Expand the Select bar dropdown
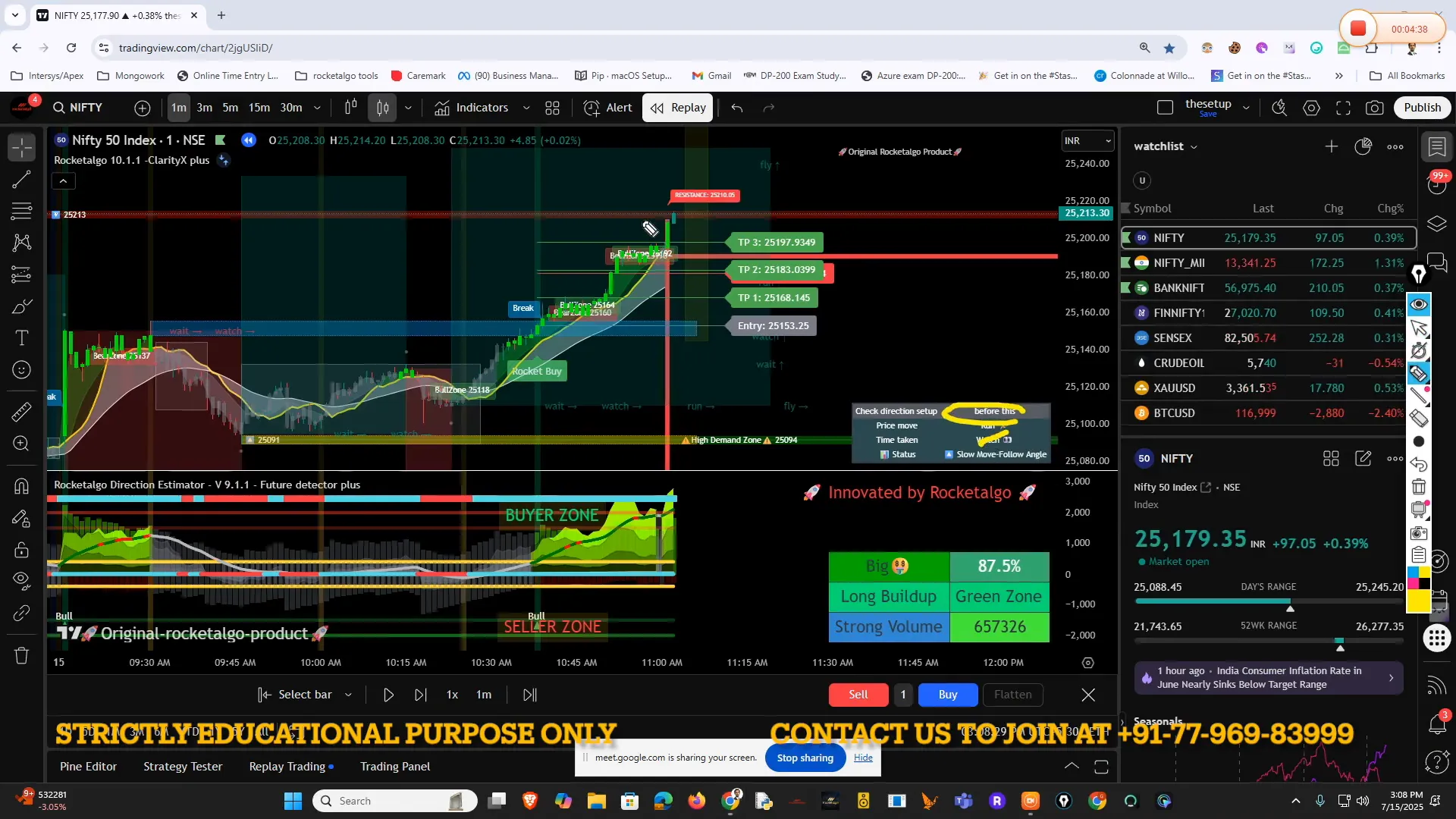1456x819 pixels. pos(348,695)
